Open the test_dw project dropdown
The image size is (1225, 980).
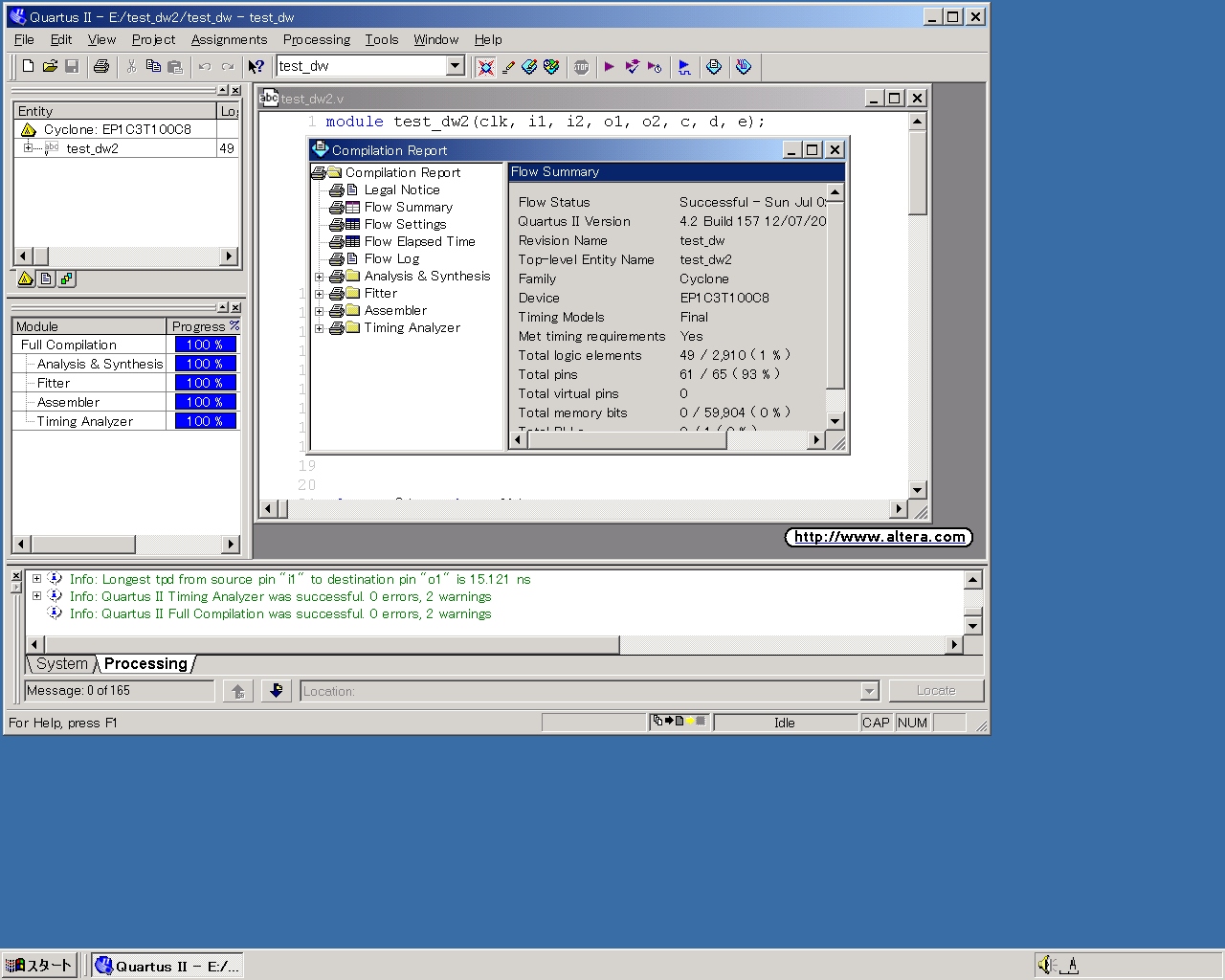pos(456,65)
